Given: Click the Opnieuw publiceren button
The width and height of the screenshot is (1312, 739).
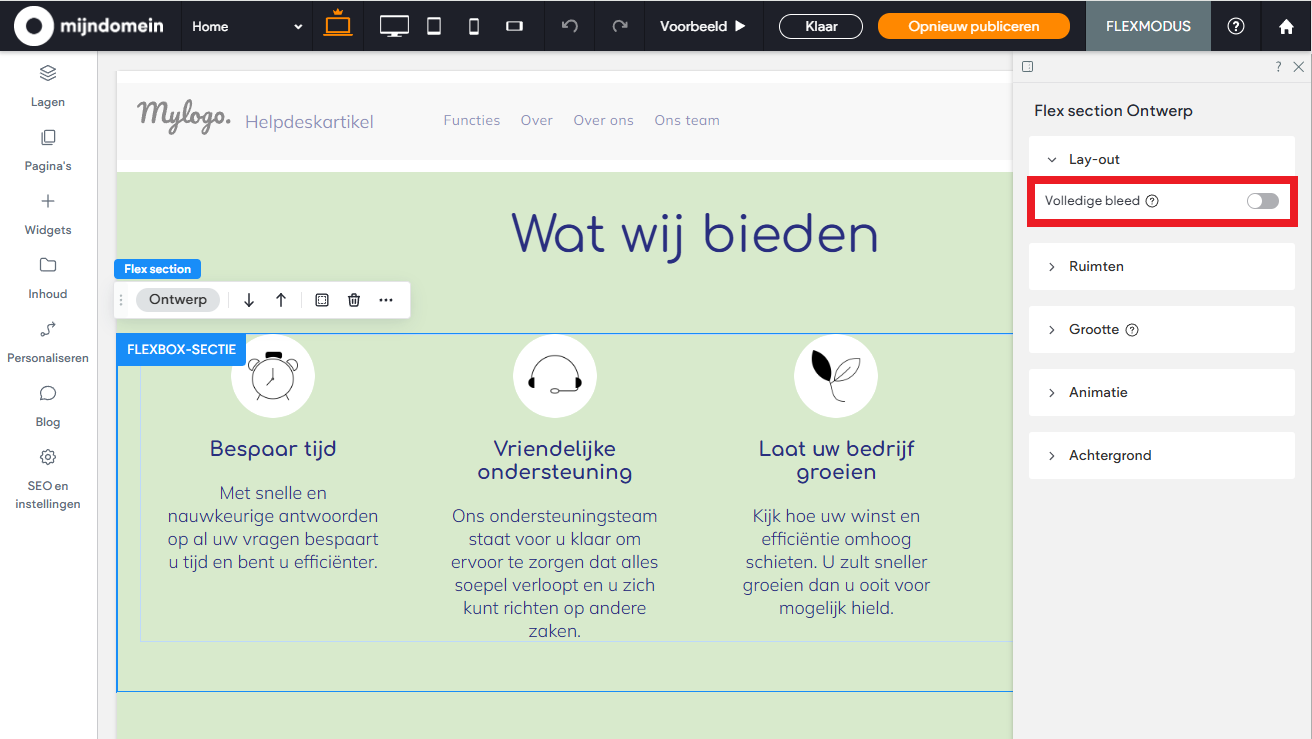Looking at the screenshot, I should (973, 26).
